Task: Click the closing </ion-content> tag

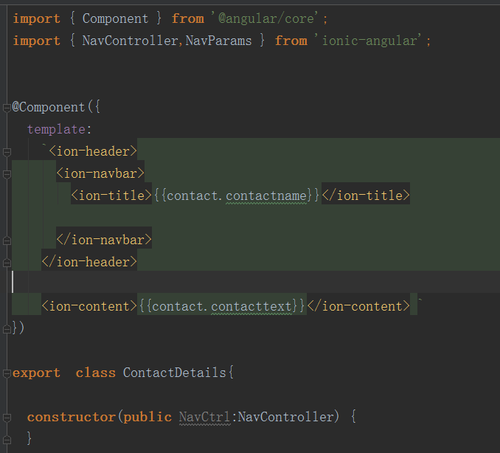Action: [358, 306]
